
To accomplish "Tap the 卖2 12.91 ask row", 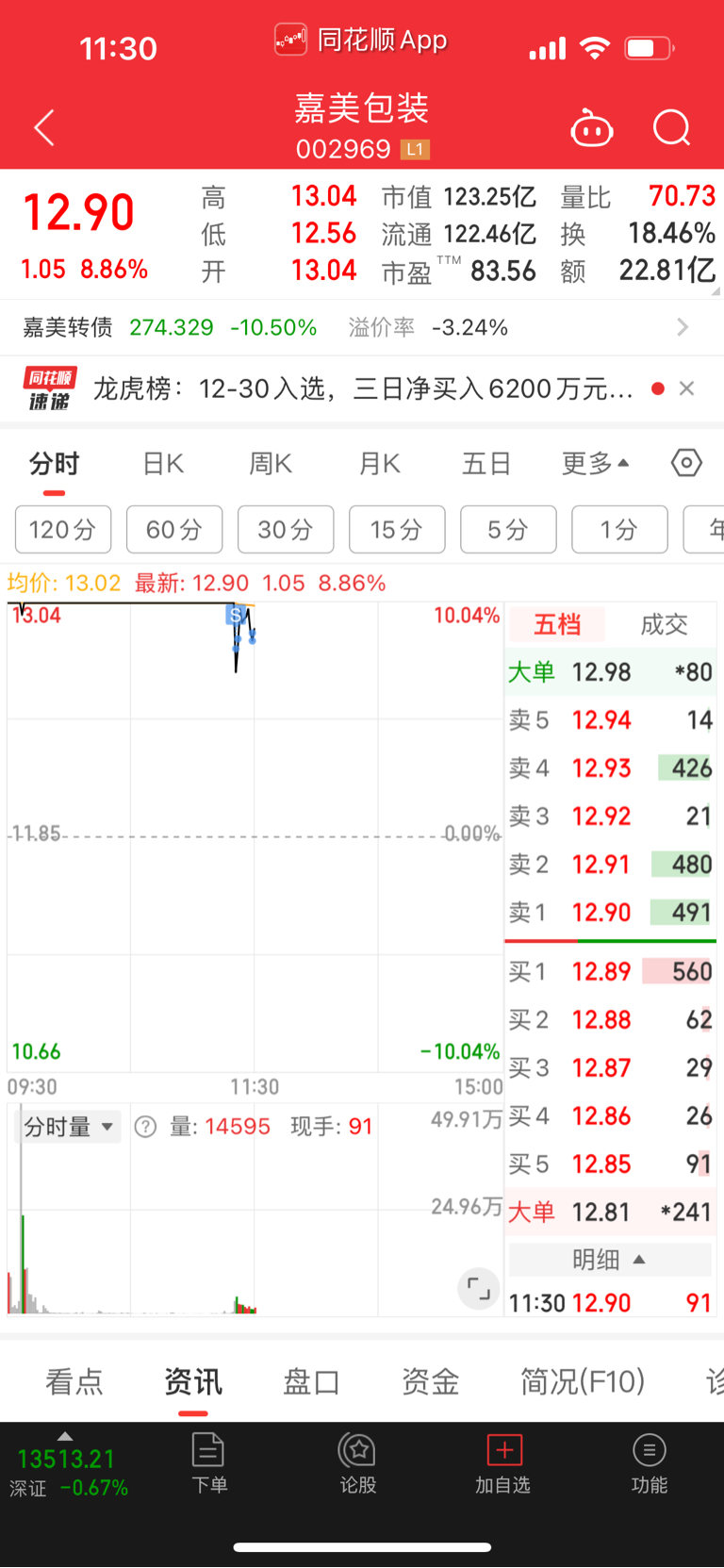I will pyautogui.click(x=610, y=865).
